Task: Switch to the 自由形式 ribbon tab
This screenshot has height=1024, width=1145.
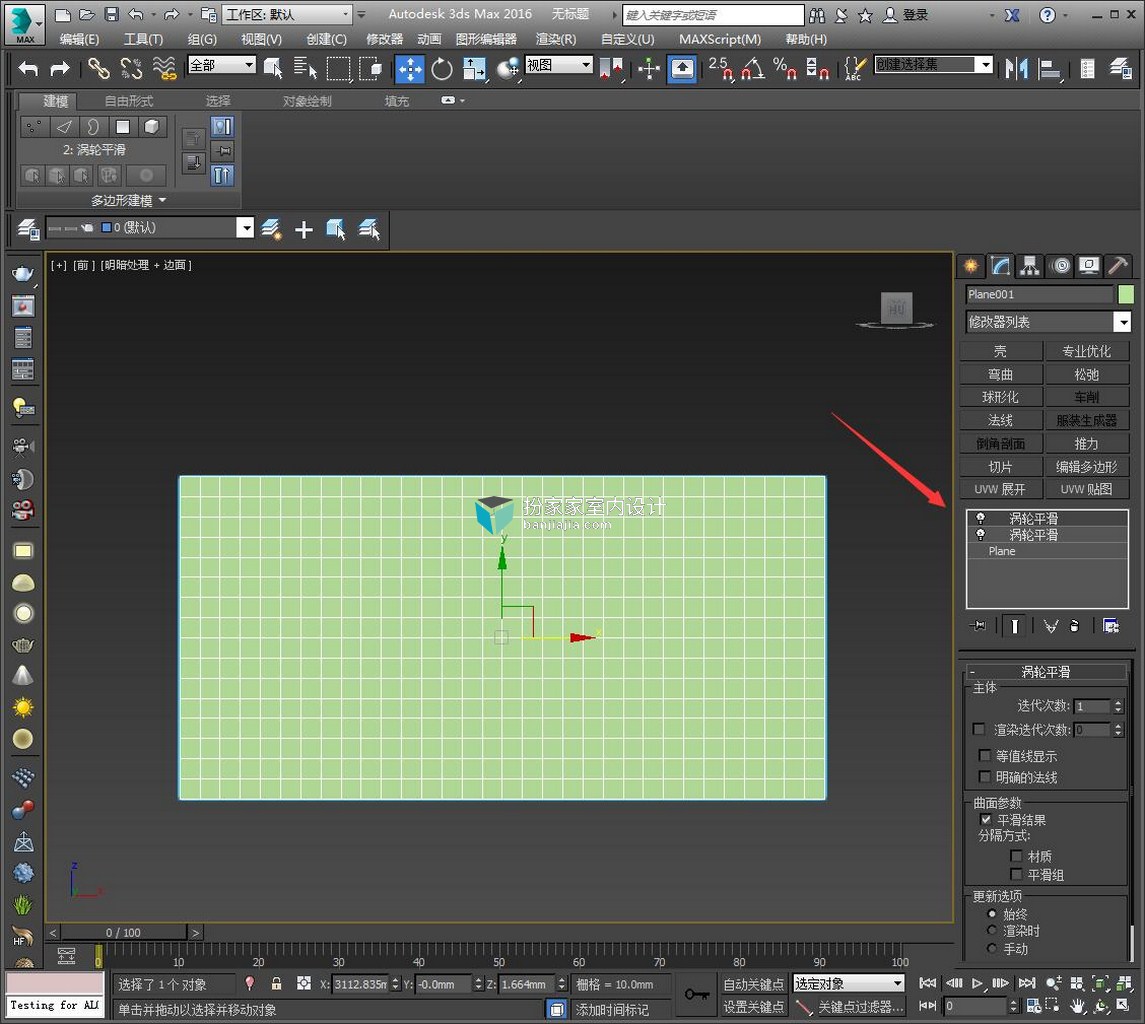Action: (129, 101)
